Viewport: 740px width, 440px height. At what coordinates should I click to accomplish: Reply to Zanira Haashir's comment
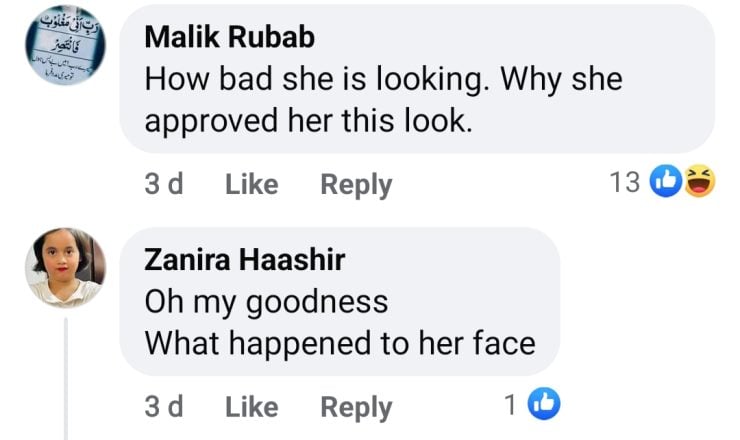pyautogui.click(x=355, y=407)
